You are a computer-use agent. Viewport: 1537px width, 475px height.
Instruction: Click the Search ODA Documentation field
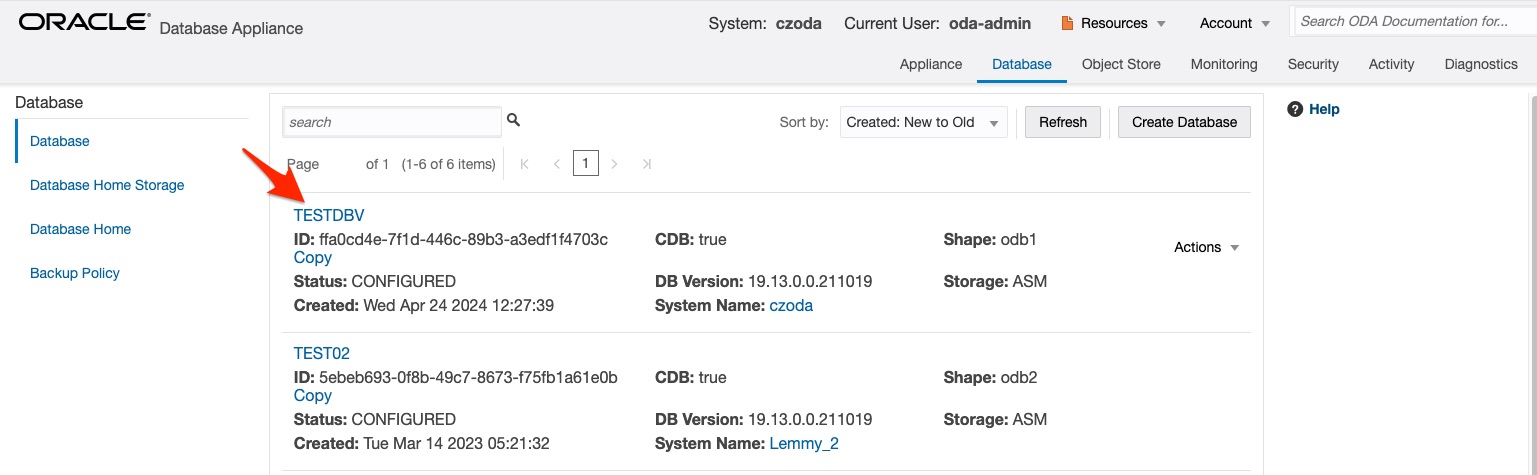click(x=1414, y=21)
